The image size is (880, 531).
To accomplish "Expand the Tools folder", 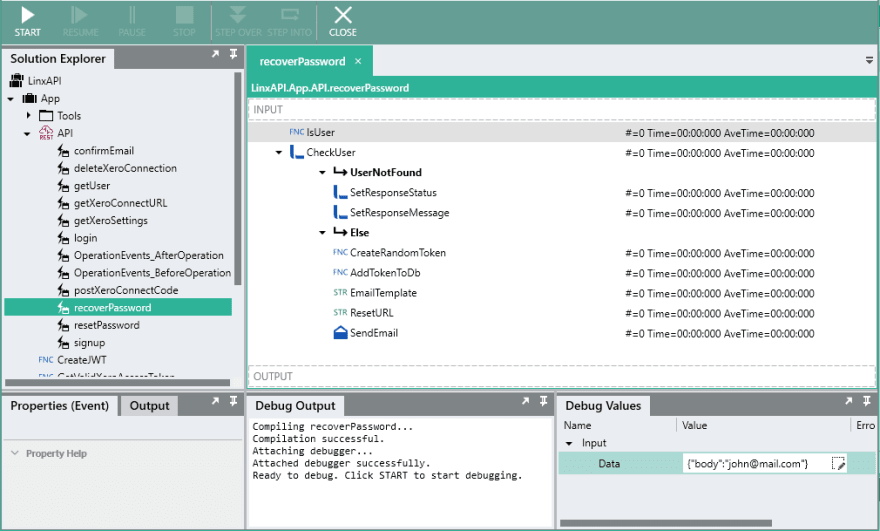I will click(x=28, y=115).
